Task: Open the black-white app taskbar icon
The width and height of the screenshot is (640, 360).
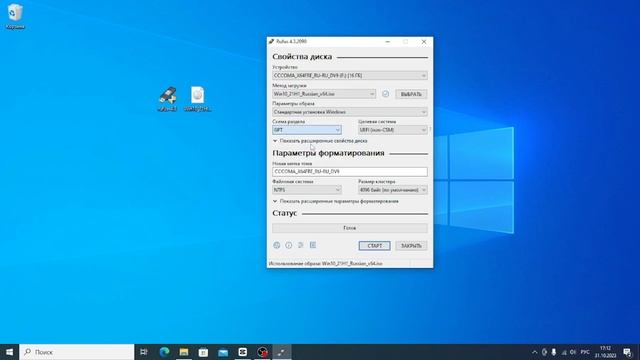Action: pyautogui.click(x=242, y=352)
